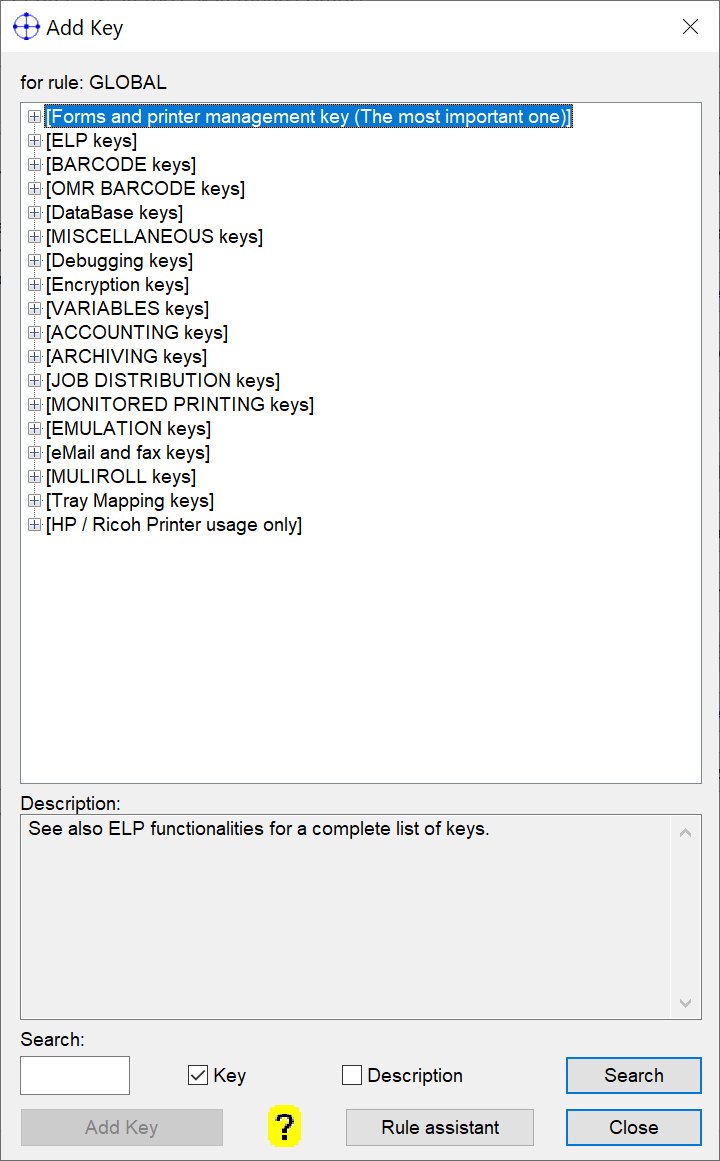720x1161 pixels.
Task: Open the Rule assistant
Action: (440, 1127)
